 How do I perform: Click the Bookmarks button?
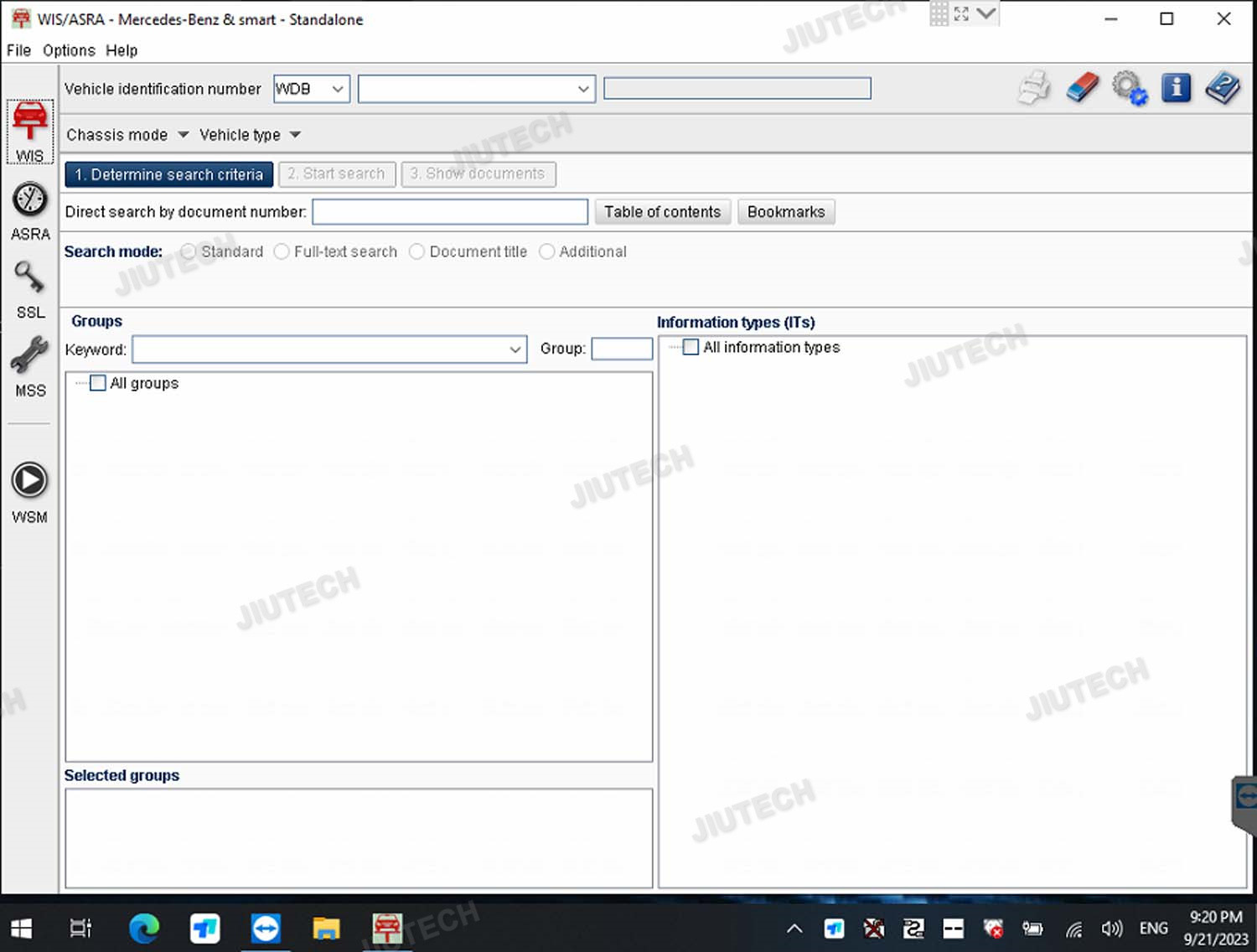(785, 212)
